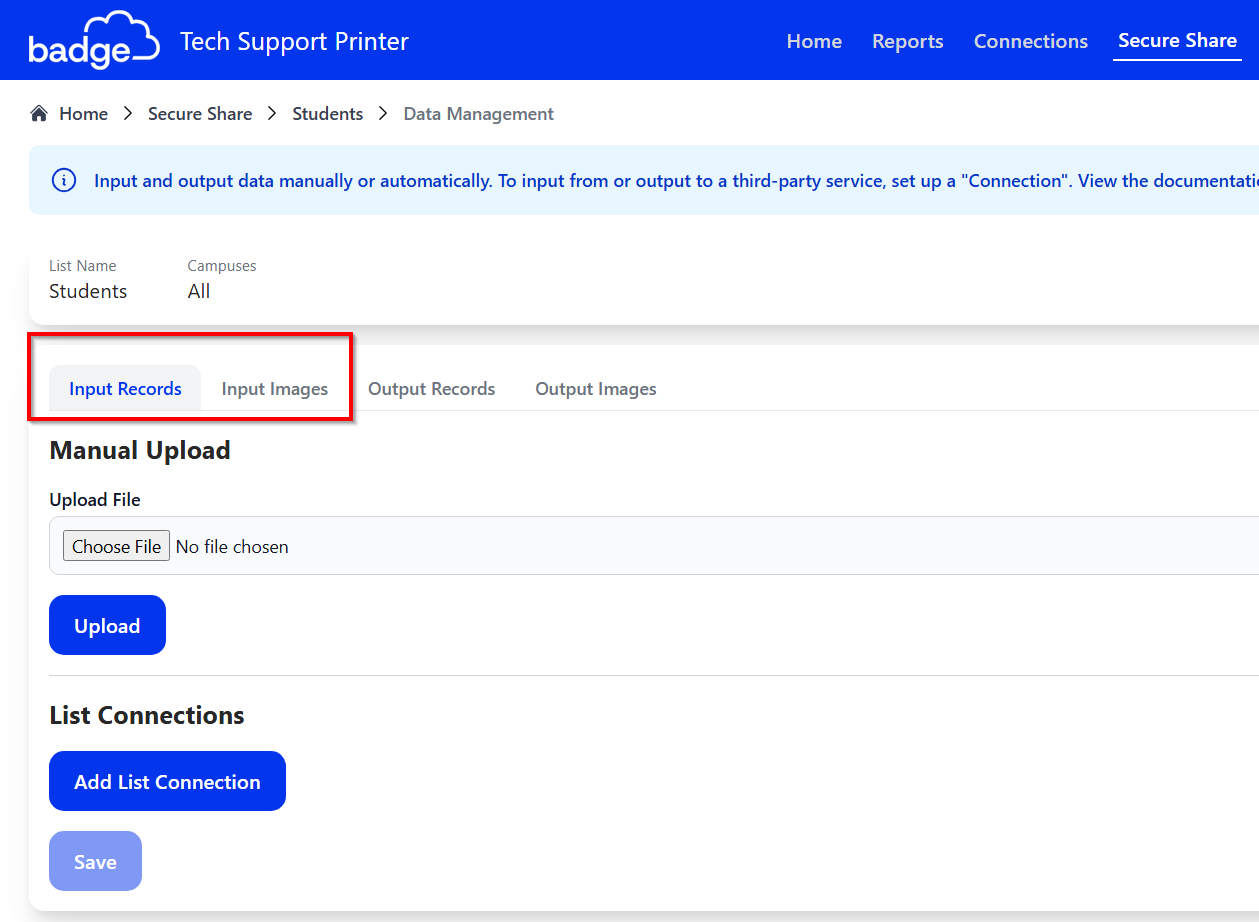Click the List Name value Students
The image size is (1259, 922).
tap(88, 291)
